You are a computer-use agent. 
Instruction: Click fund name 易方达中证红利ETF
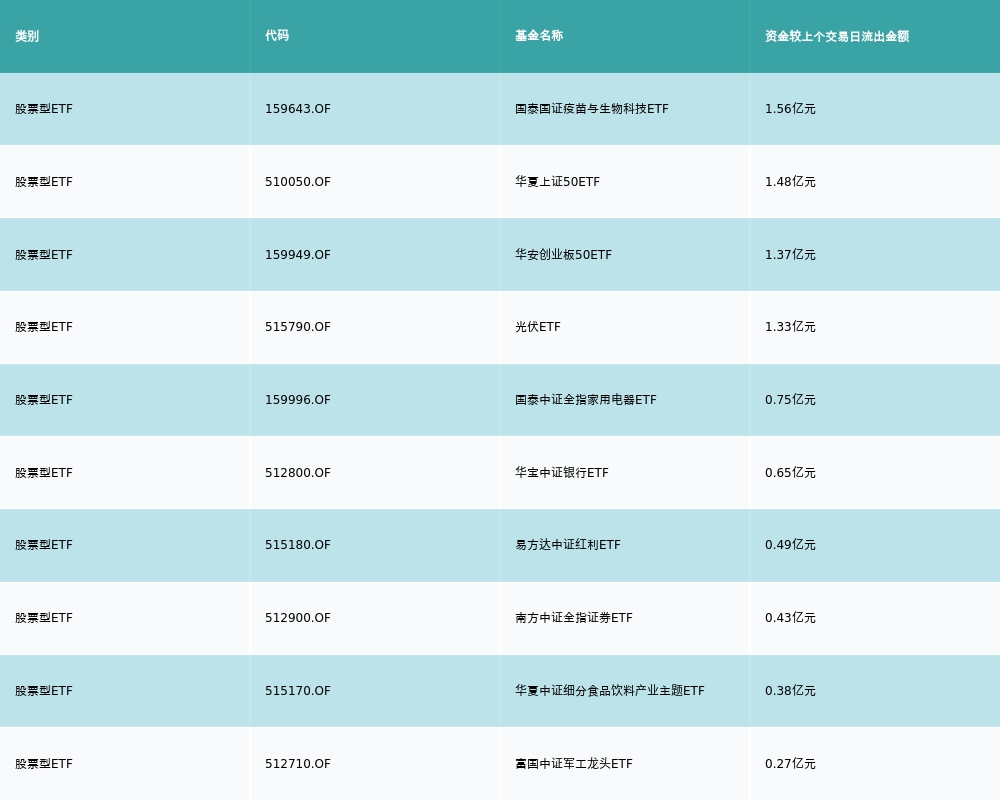coord(568,545)
